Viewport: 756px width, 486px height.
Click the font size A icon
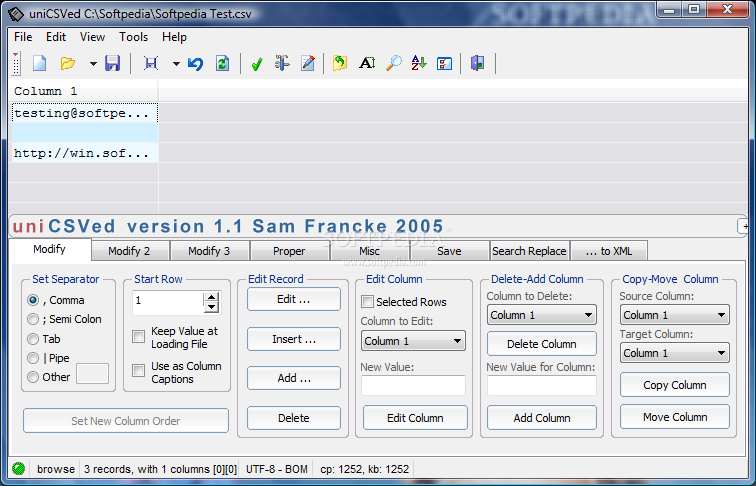[x=367, y=63]
